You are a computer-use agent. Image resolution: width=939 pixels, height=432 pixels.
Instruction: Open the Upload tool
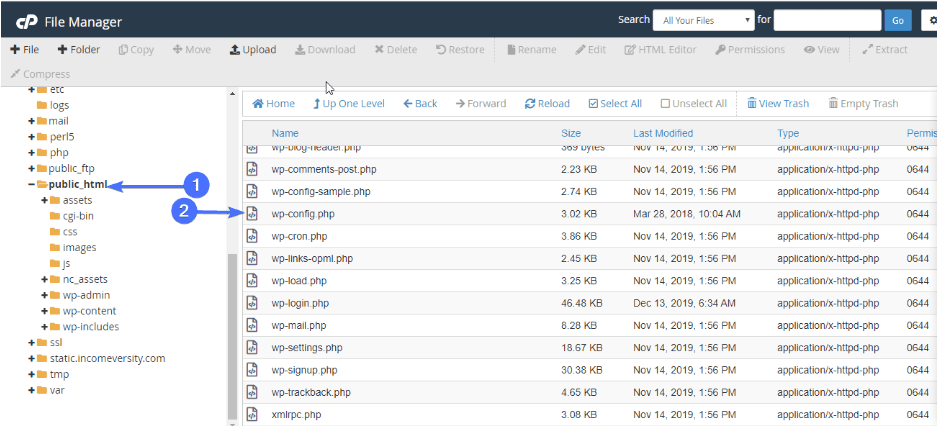point(253,50)
